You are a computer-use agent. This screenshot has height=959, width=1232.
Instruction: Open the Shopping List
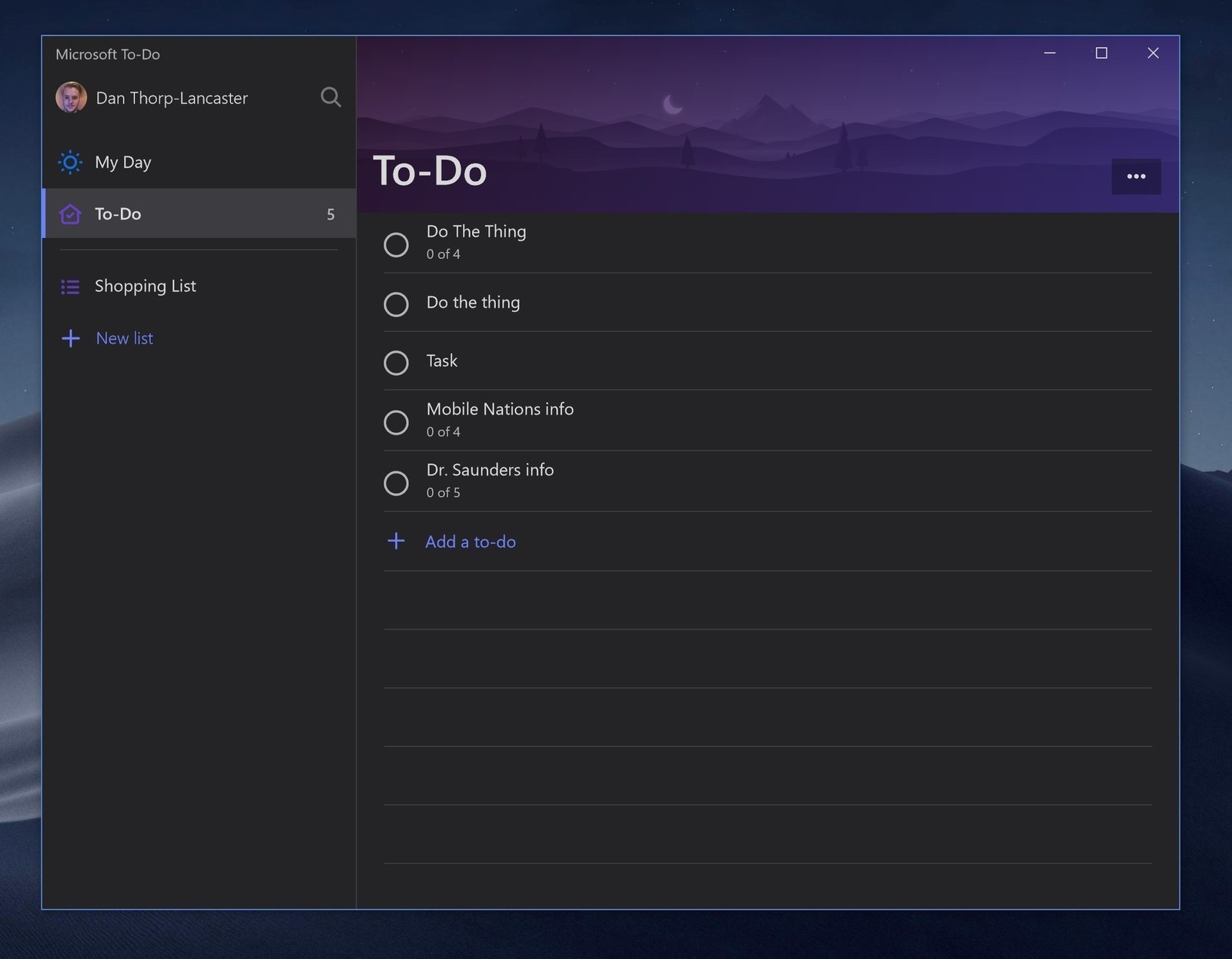click(x=199, y=286)
